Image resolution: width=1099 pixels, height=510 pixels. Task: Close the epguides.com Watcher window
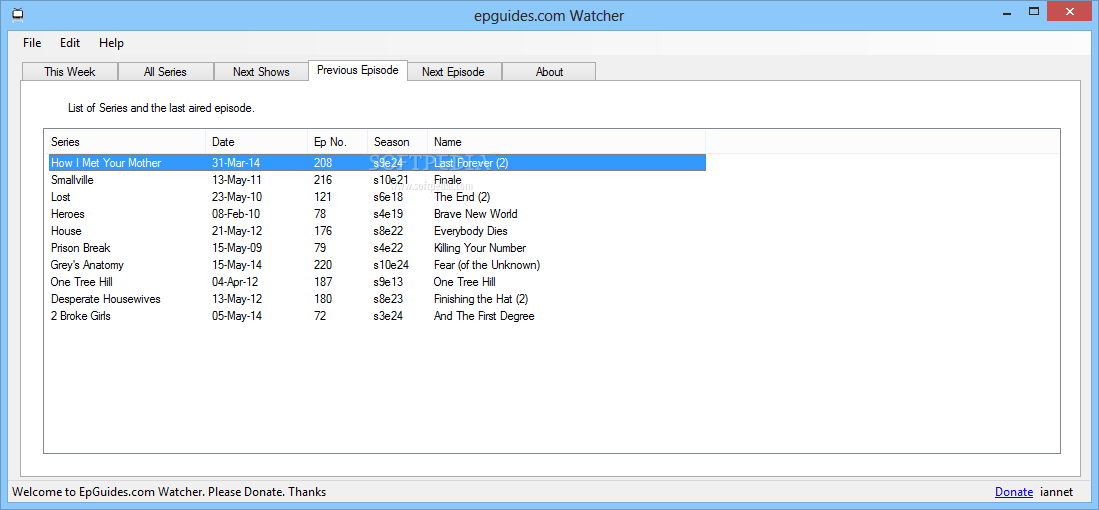click(1072, 12)
